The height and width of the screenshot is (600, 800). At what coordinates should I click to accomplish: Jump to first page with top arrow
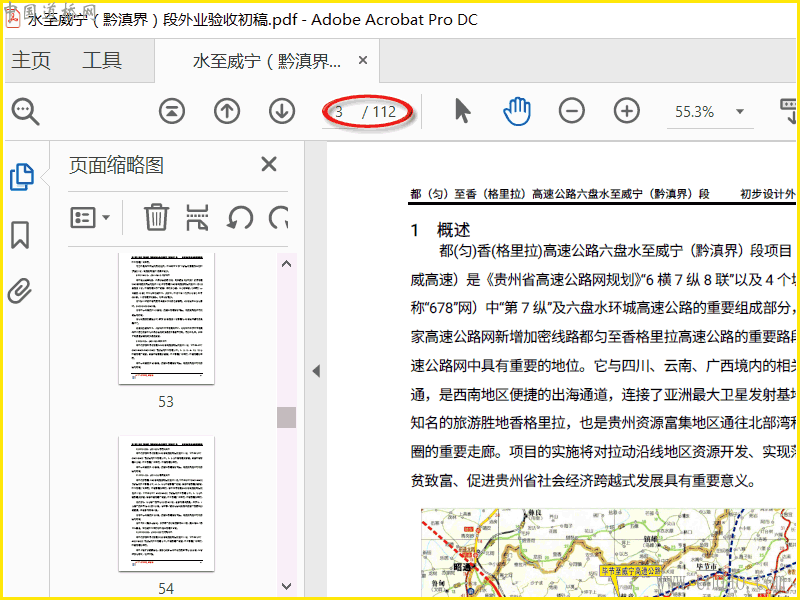point(172,111)
